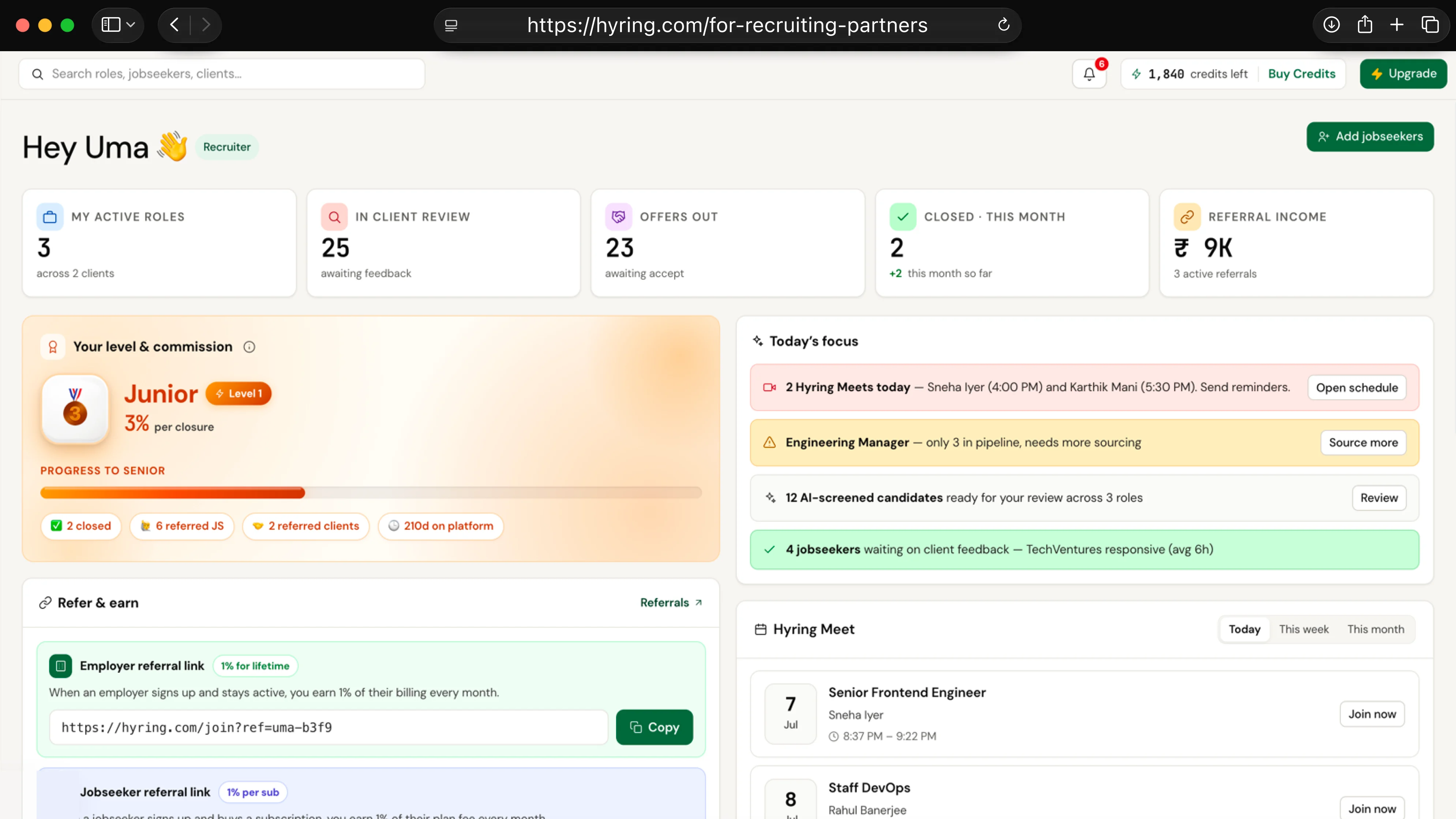Focus the search roles, jobseekers, clients field

(x=222, y=74)
